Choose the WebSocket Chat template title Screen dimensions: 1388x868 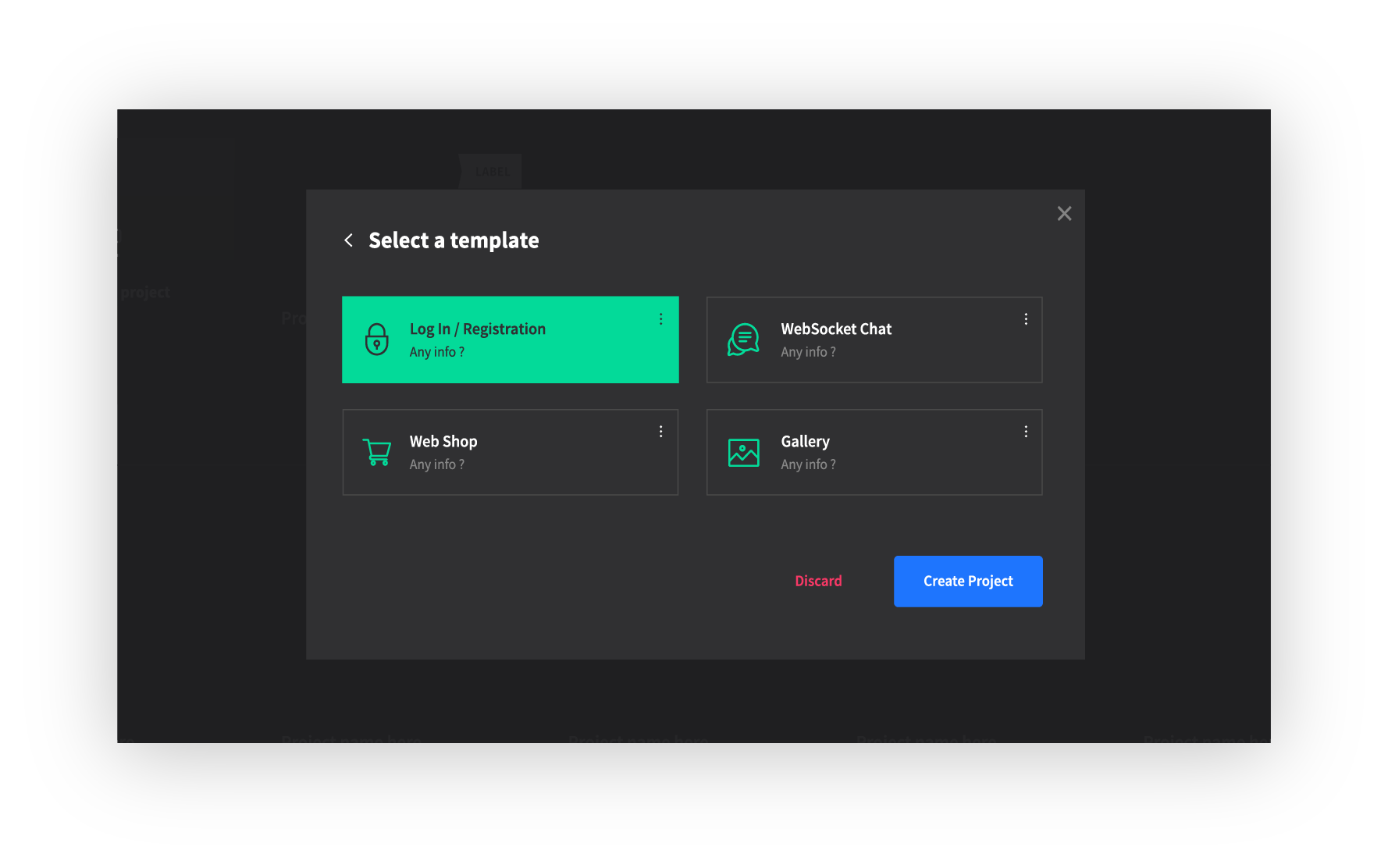pyautogui.click(x=836, y=329)
